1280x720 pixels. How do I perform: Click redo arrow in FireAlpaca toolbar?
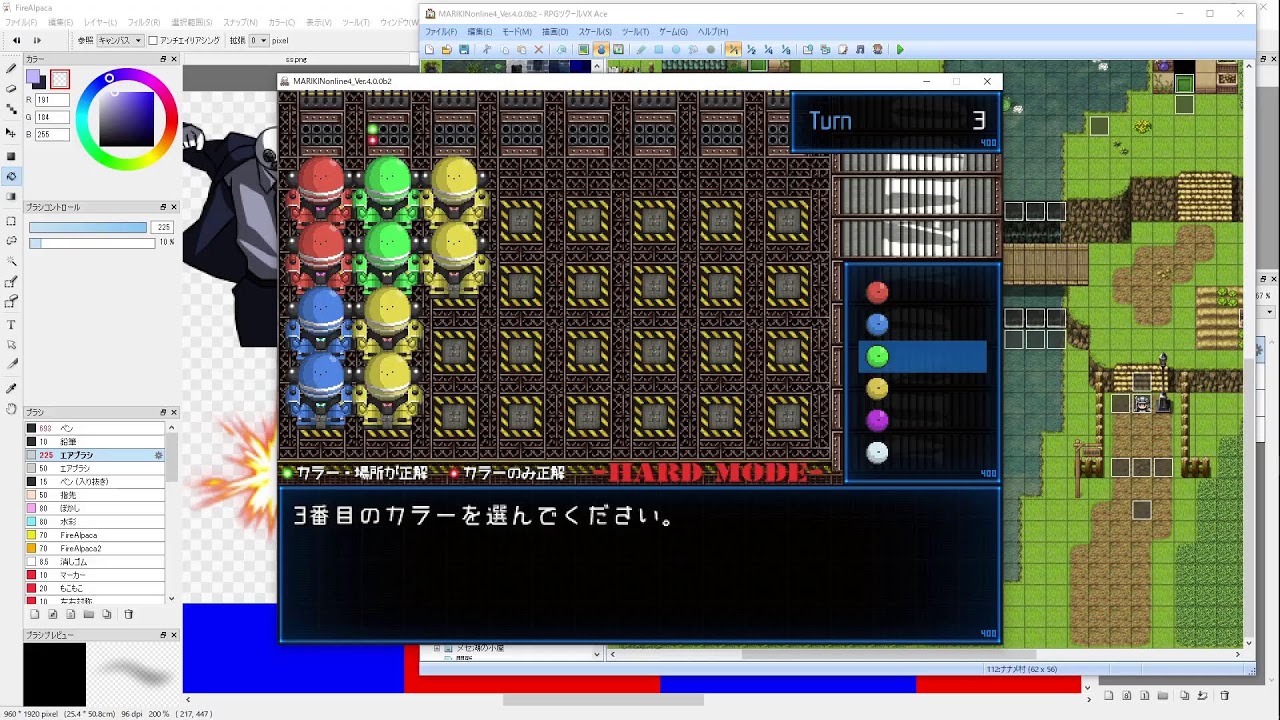pos(38,40)
